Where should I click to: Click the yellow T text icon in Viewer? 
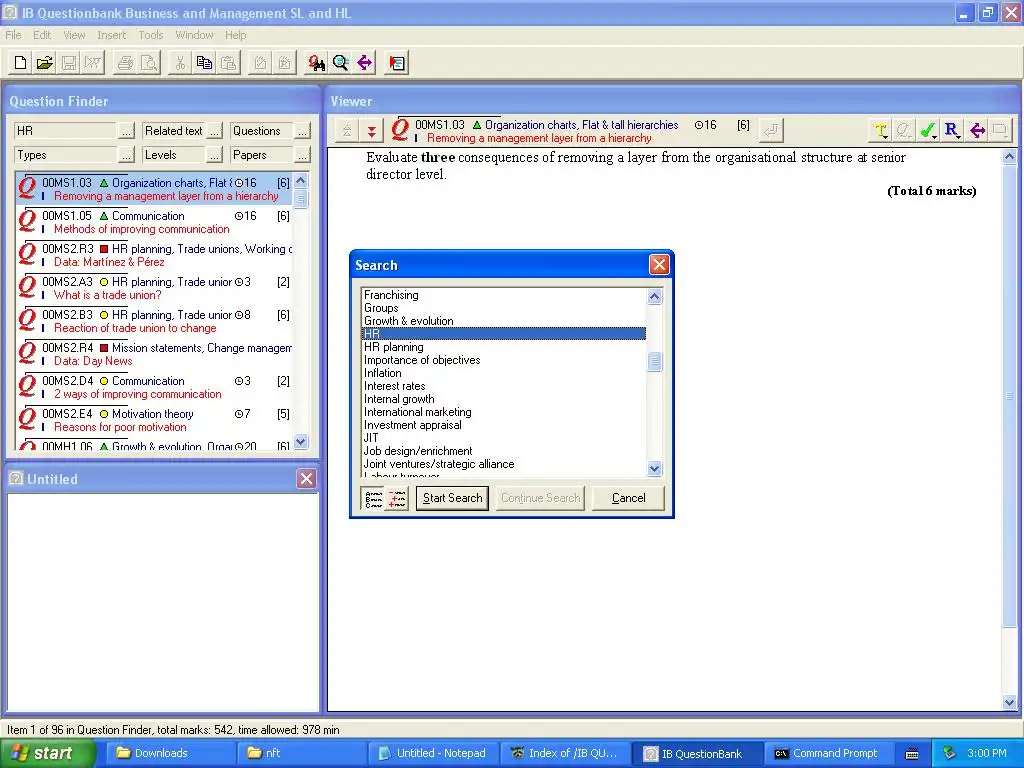tap(881, 131)
